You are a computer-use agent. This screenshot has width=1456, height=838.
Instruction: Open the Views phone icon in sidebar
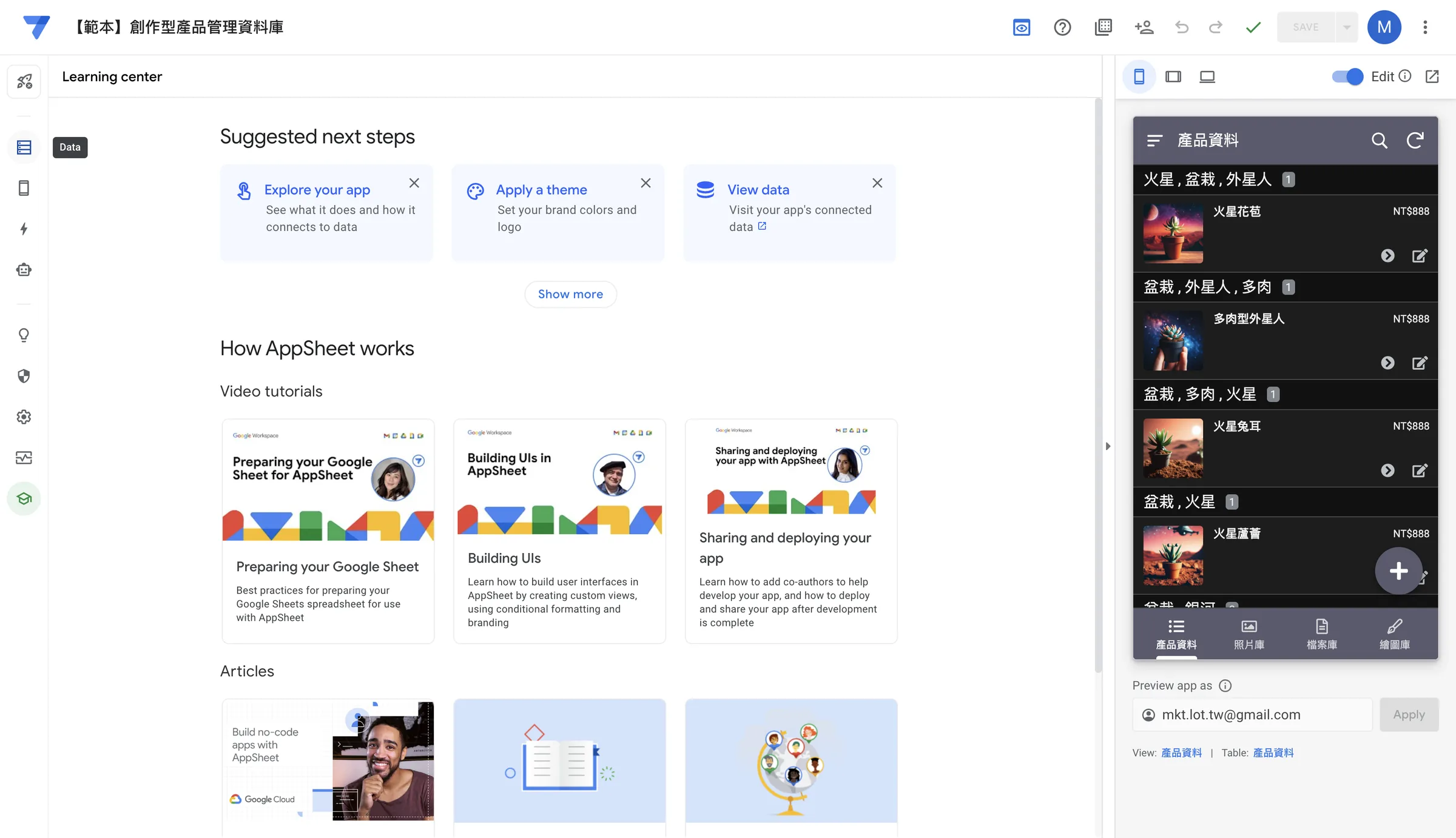[24, 188]
